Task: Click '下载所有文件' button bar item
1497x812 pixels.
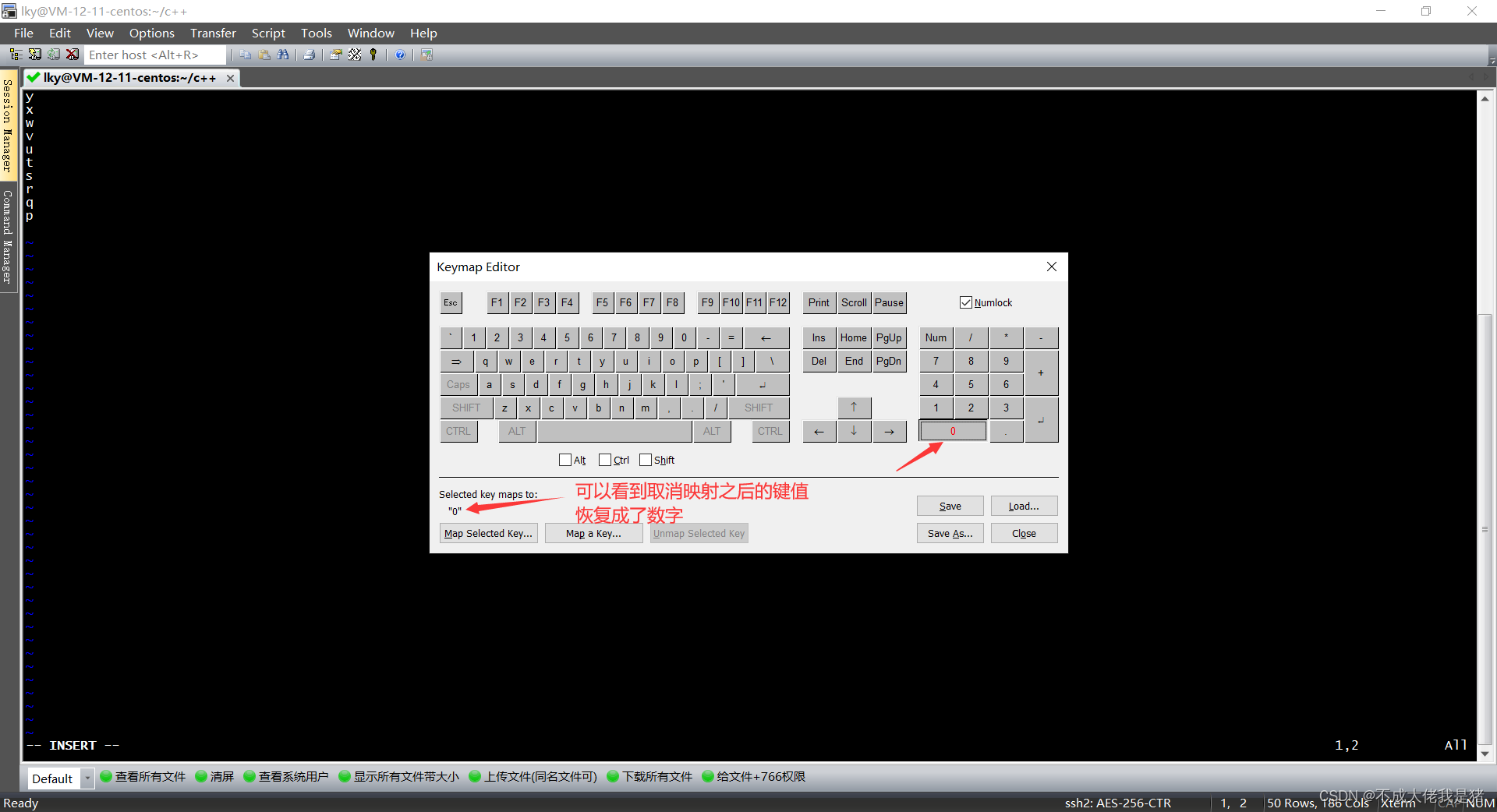Action: [649, 776]
